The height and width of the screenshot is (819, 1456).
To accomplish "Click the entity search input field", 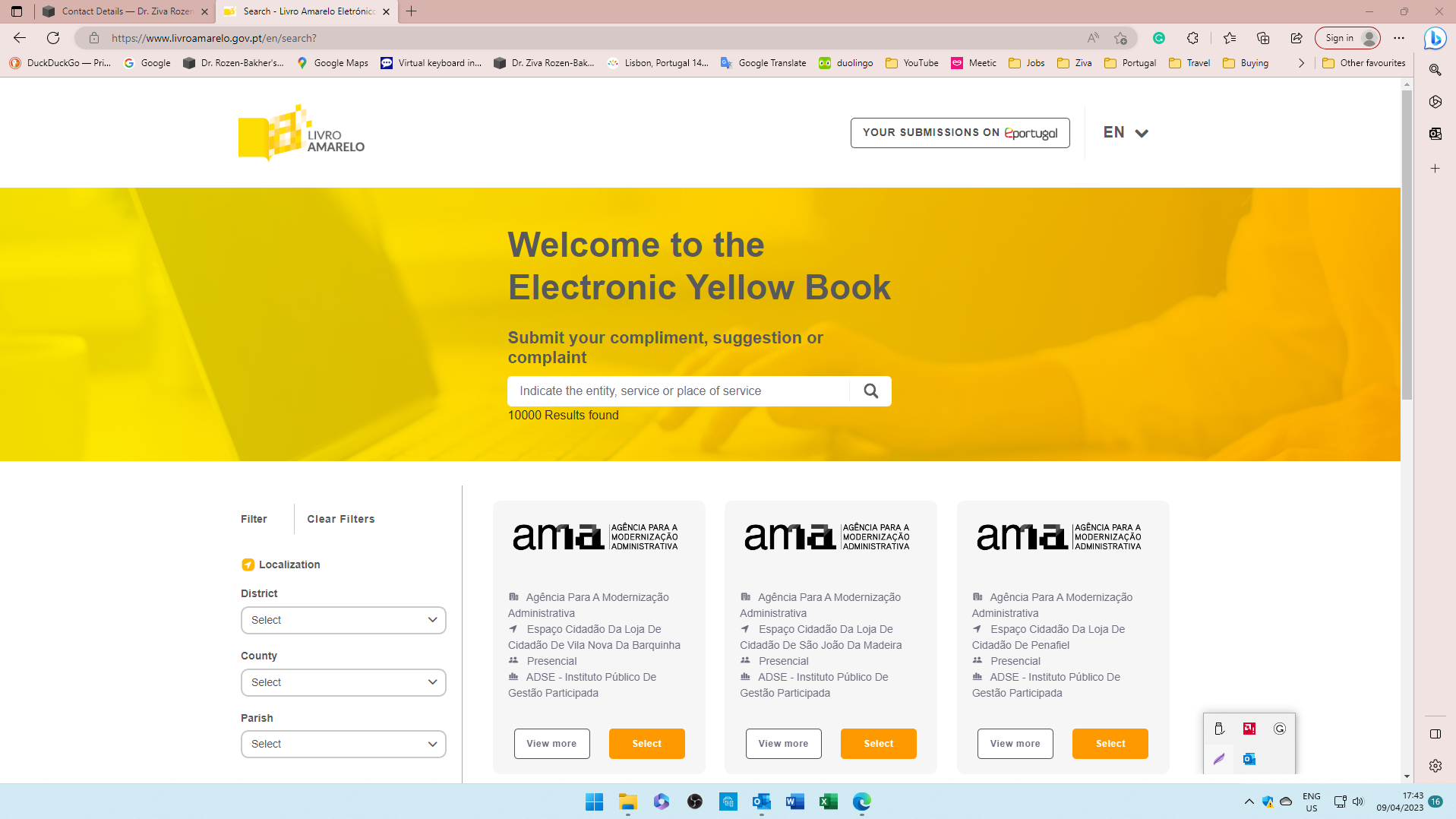I will pos(678,391).
